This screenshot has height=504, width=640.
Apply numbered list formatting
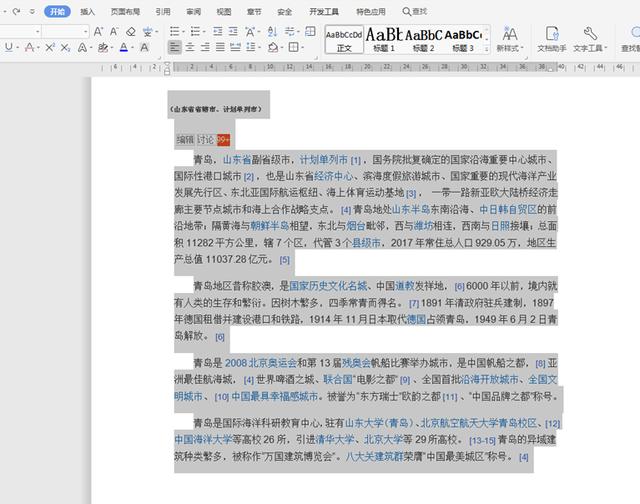[196, 31]
